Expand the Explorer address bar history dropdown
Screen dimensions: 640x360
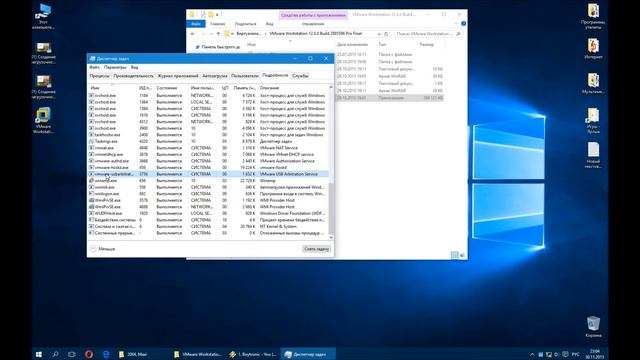379,34
